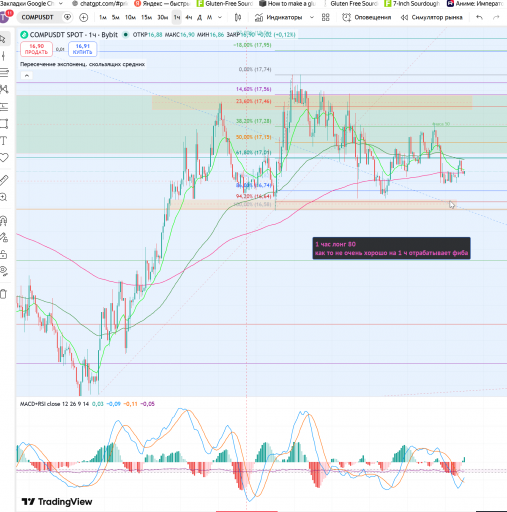This screenshot has width=507, height=512.
Task: Select the Д daily timeframe
Action: [x=199, y=17]
